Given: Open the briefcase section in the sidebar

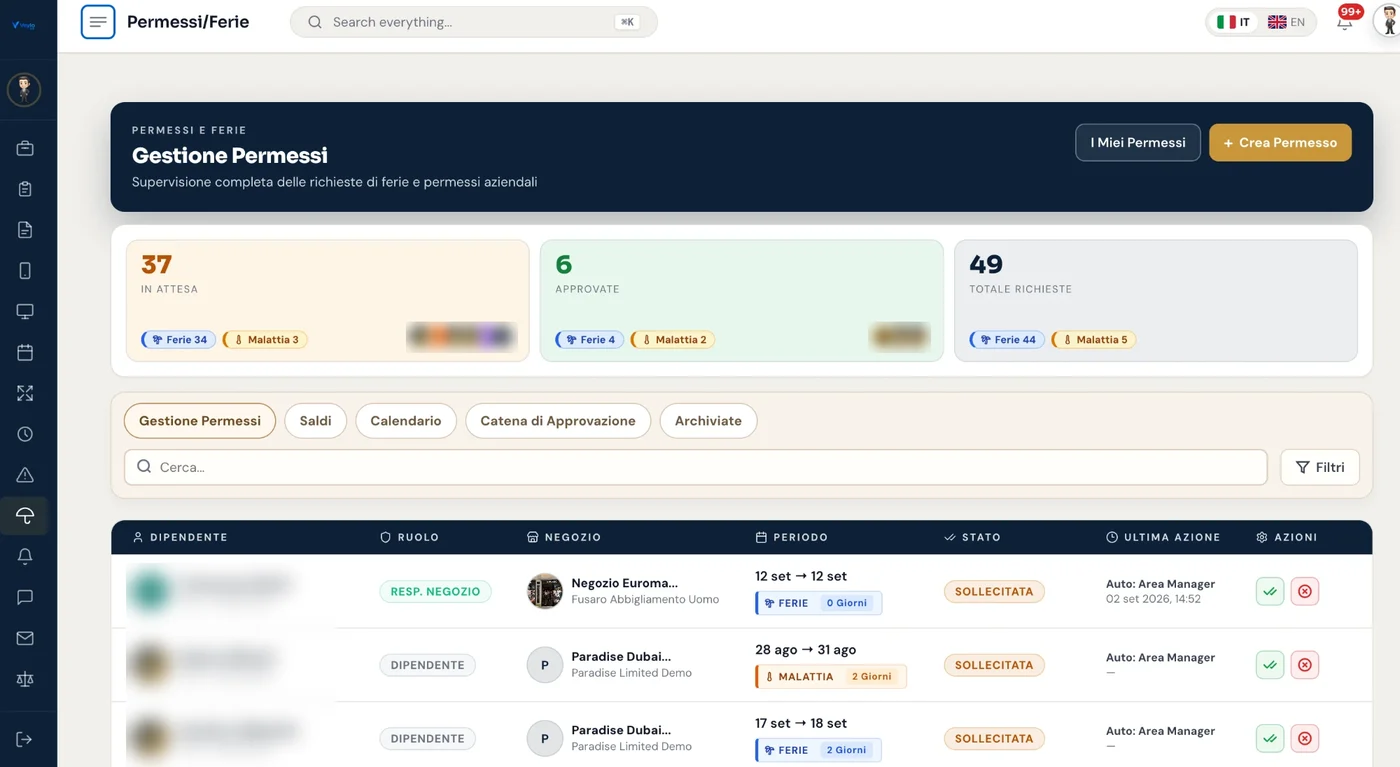Looking at the screenshot, I should click(x=25, y=148).
